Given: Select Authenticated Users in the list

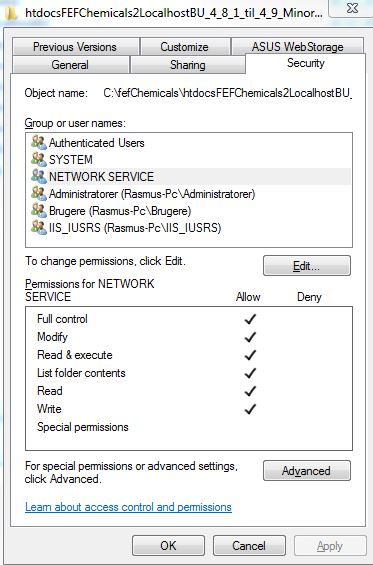Looking at the screenshot, I should click(x=188, y=143).
